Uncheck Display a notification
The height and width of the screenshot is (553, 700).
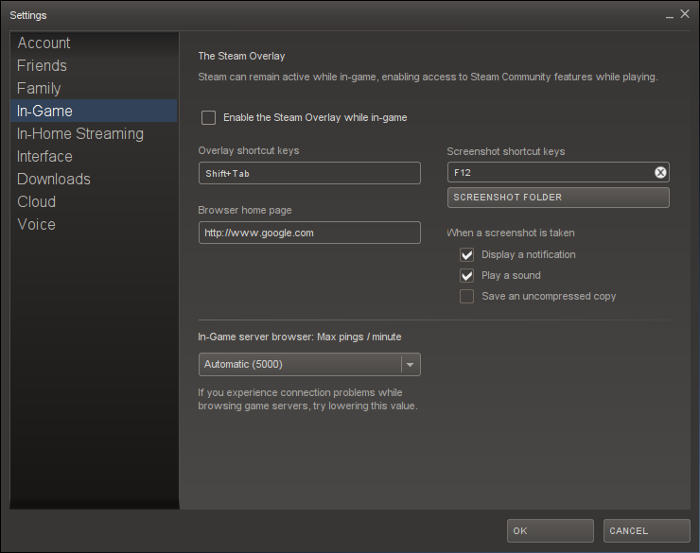click(467, 255)
